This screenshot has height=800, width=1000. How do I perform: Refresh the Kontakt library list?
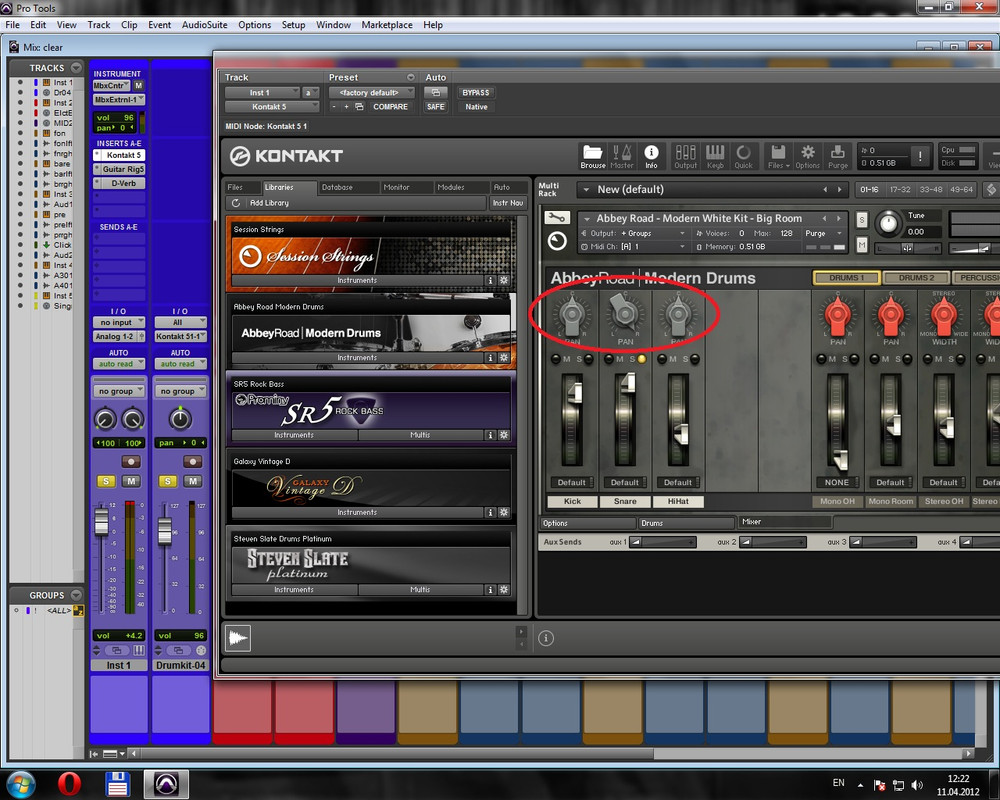coord(236,203)
